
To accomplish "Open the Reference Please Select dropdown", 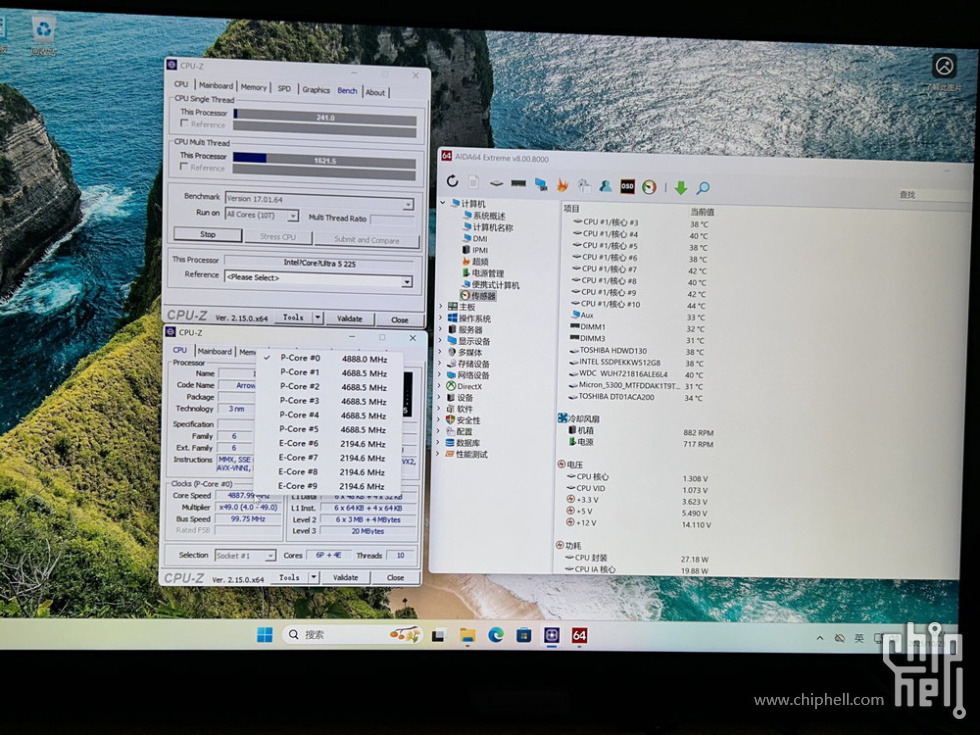I will point(407,283).
